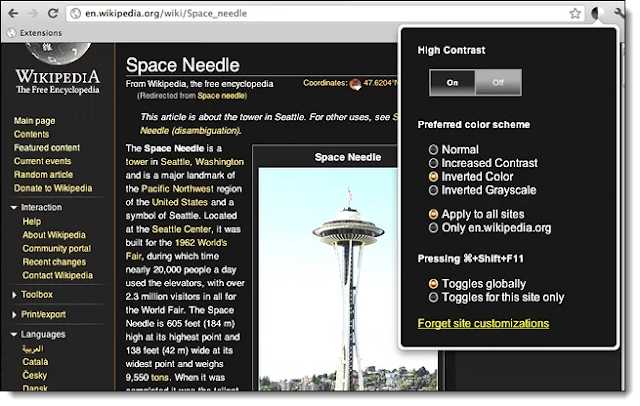Select Català language link
Image resolution: width=640 pixels, height=406 pixels.
pyautogui.click(x=35, y=362)
